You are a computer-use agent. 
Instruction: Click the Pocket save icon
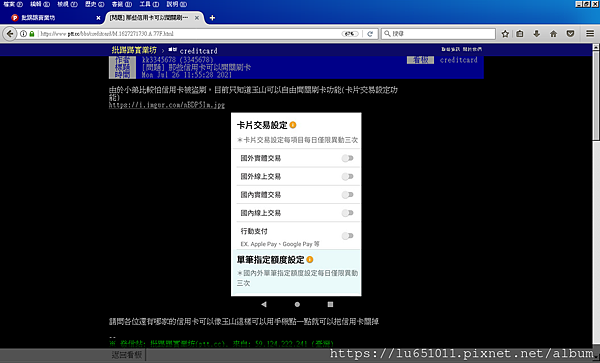coord(570,34)
